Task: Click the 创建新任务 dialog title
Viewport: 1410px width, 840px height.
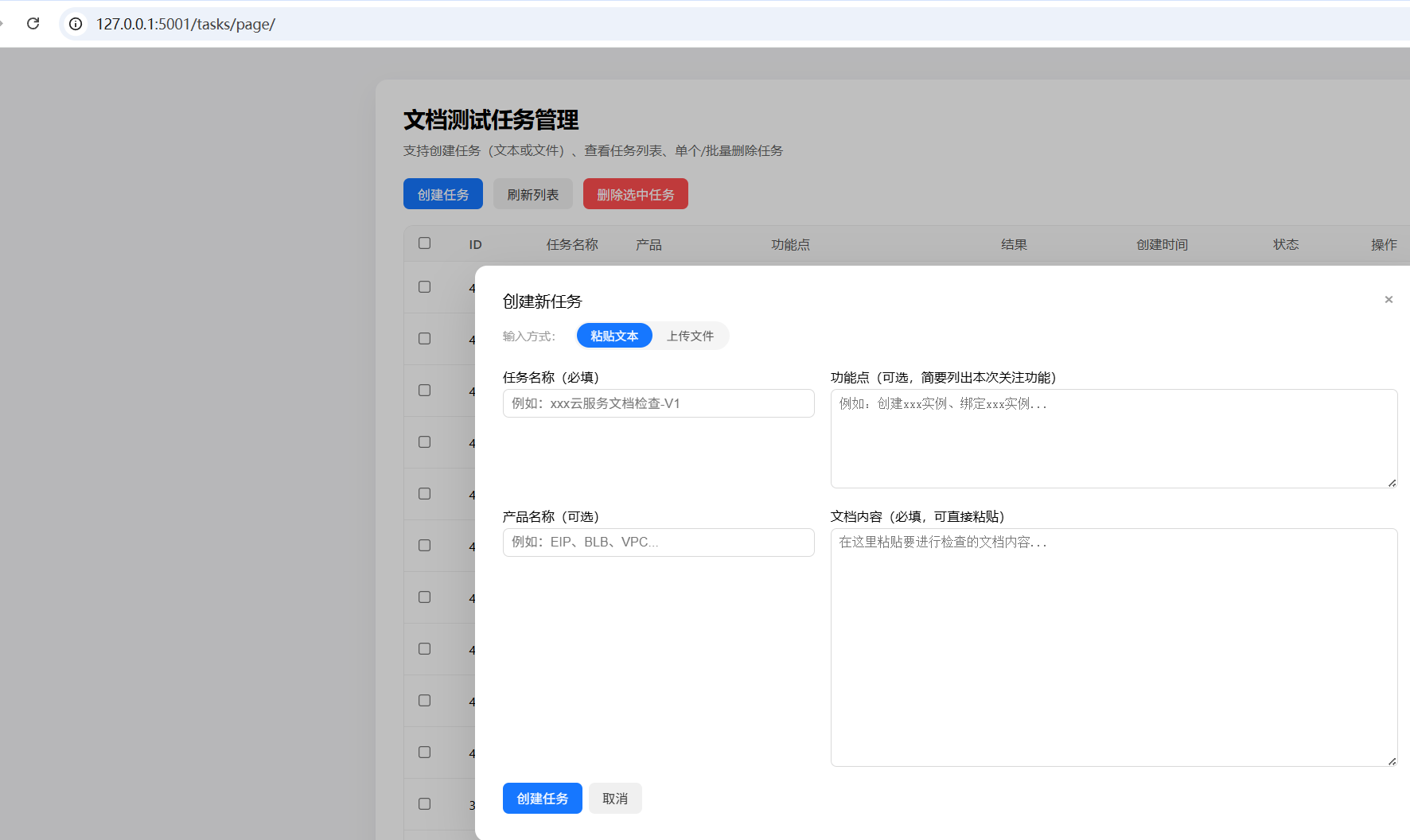Action: pos(543,301)
